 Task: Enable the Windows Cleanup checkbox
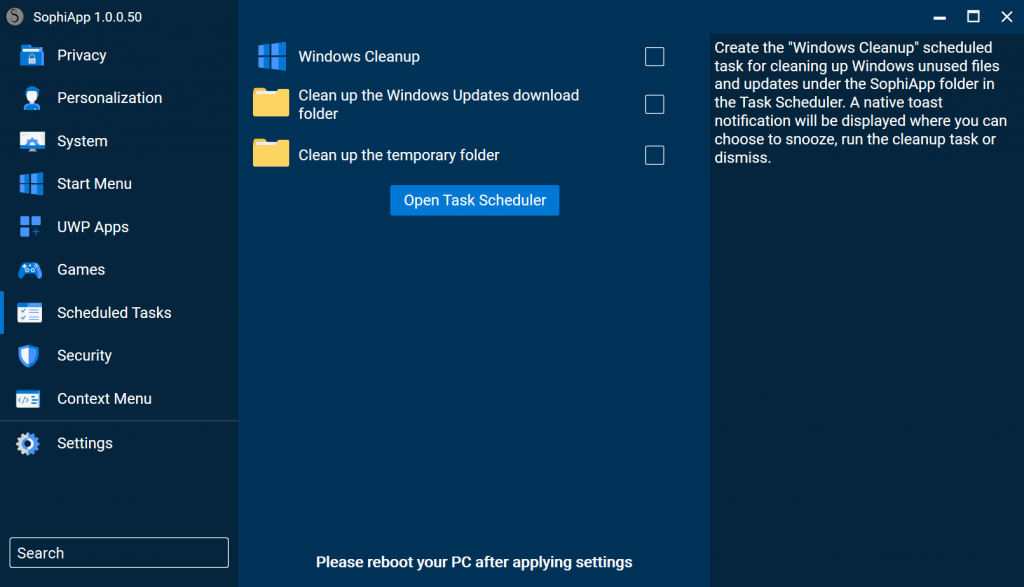(x=654, y=57)
